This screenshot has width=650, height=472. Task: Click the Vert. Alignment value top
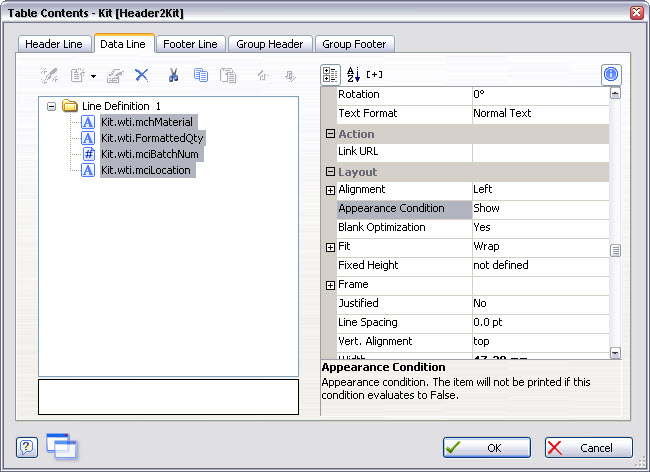[541, 342]
